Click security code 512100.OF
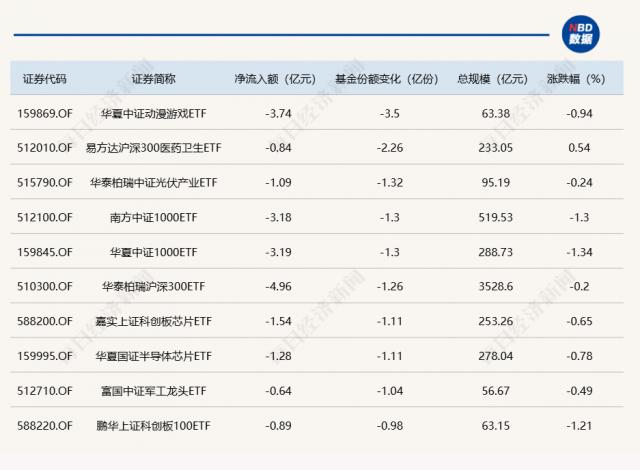The image size is (640, 470). coord(45,217)
